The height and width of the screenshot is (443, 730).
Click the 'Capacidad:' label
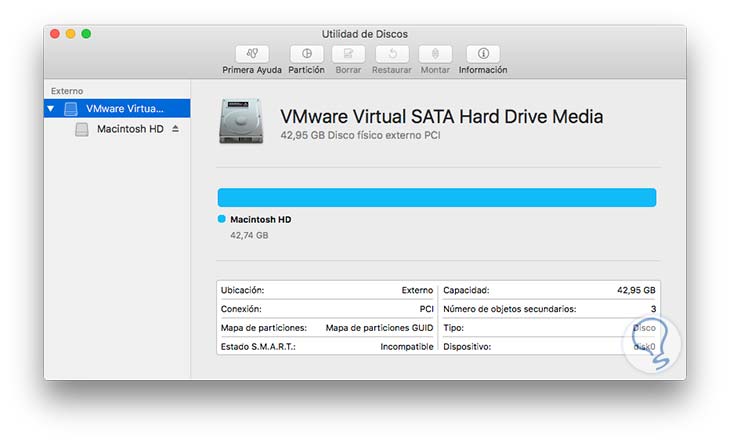pyautogui.click(x=466, y=290)
